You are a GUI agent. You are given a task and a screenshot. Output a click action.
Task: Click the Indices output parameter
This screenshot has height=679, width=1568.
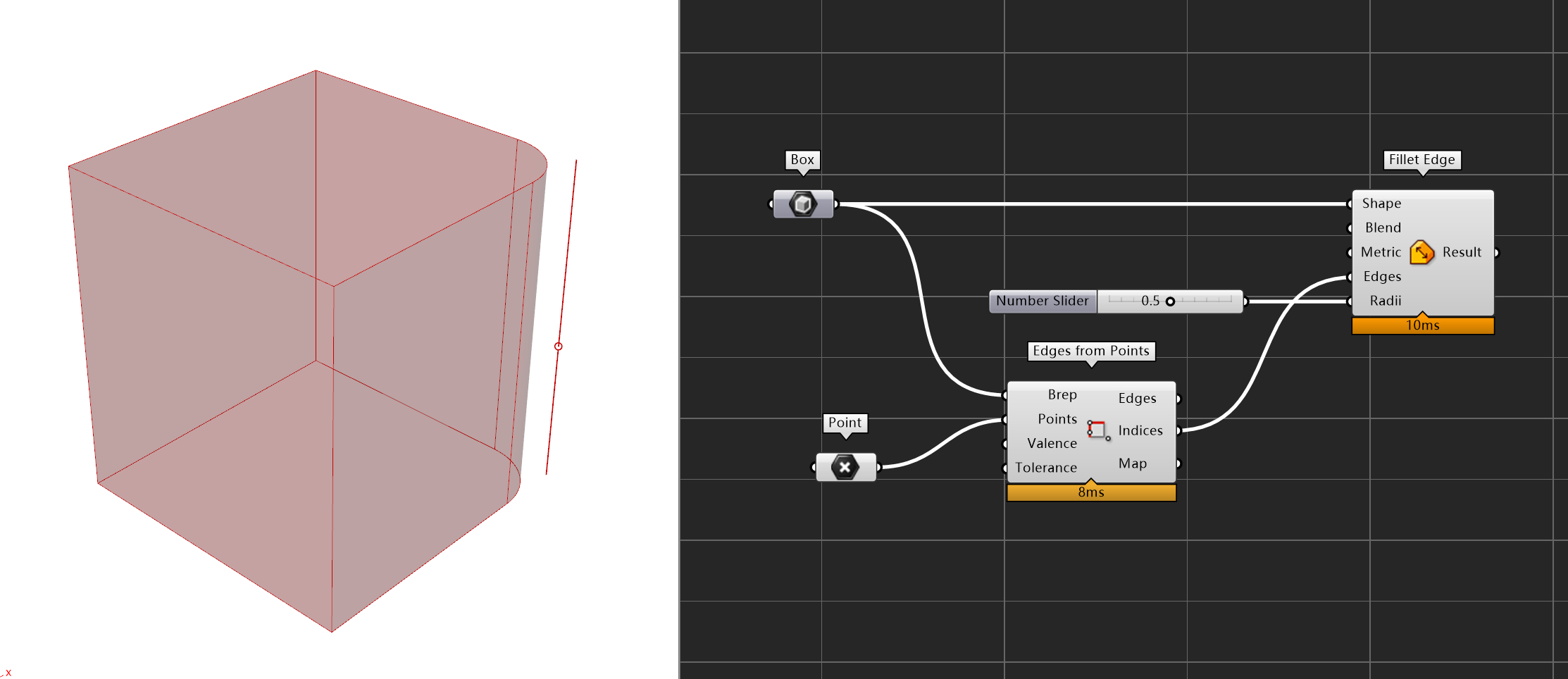click(1140, 430)
